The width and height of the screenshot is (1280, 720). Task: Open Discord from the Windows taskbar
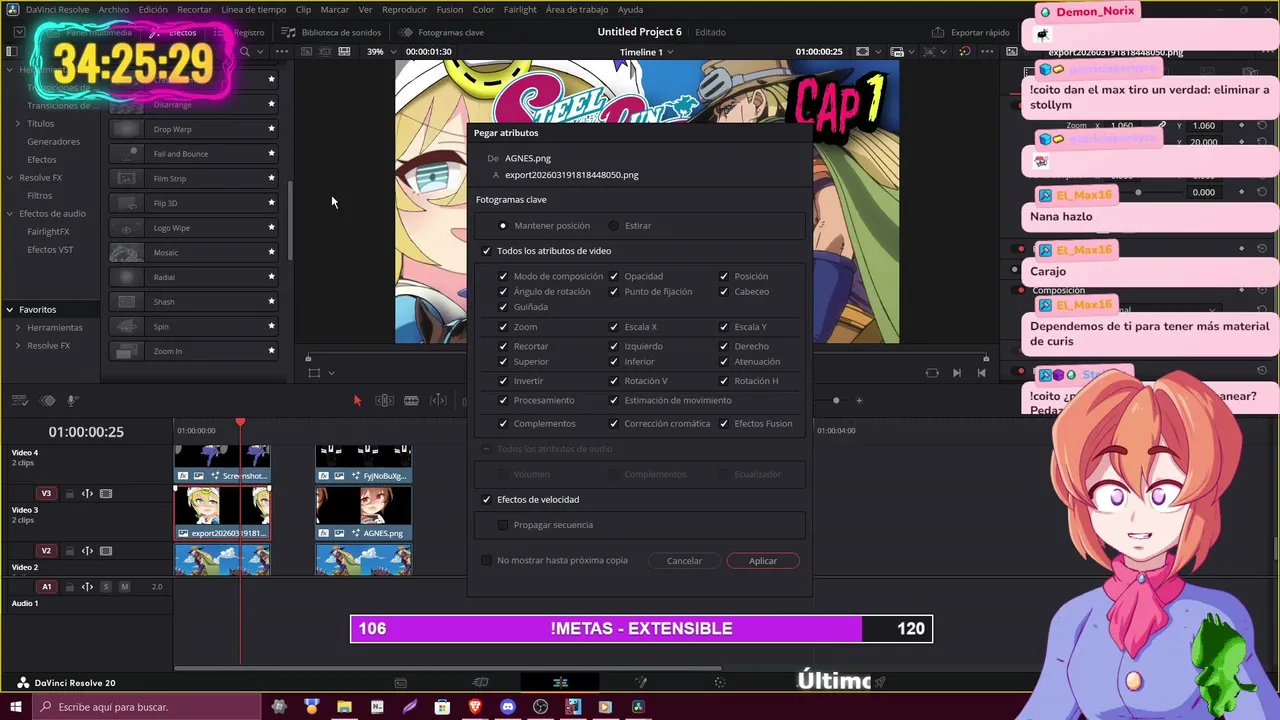click(x=508, y=707)
